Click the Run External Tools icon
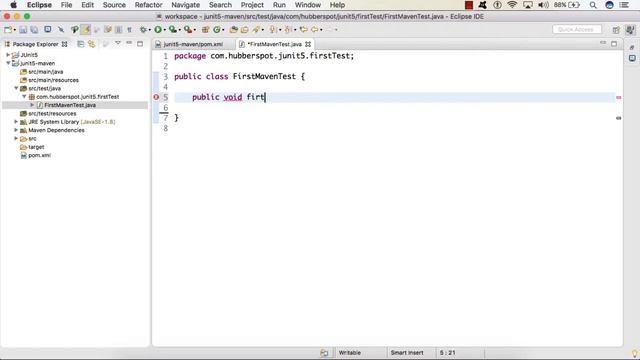The width and height of the screenshot is (640, 360). tap(188, 29)
